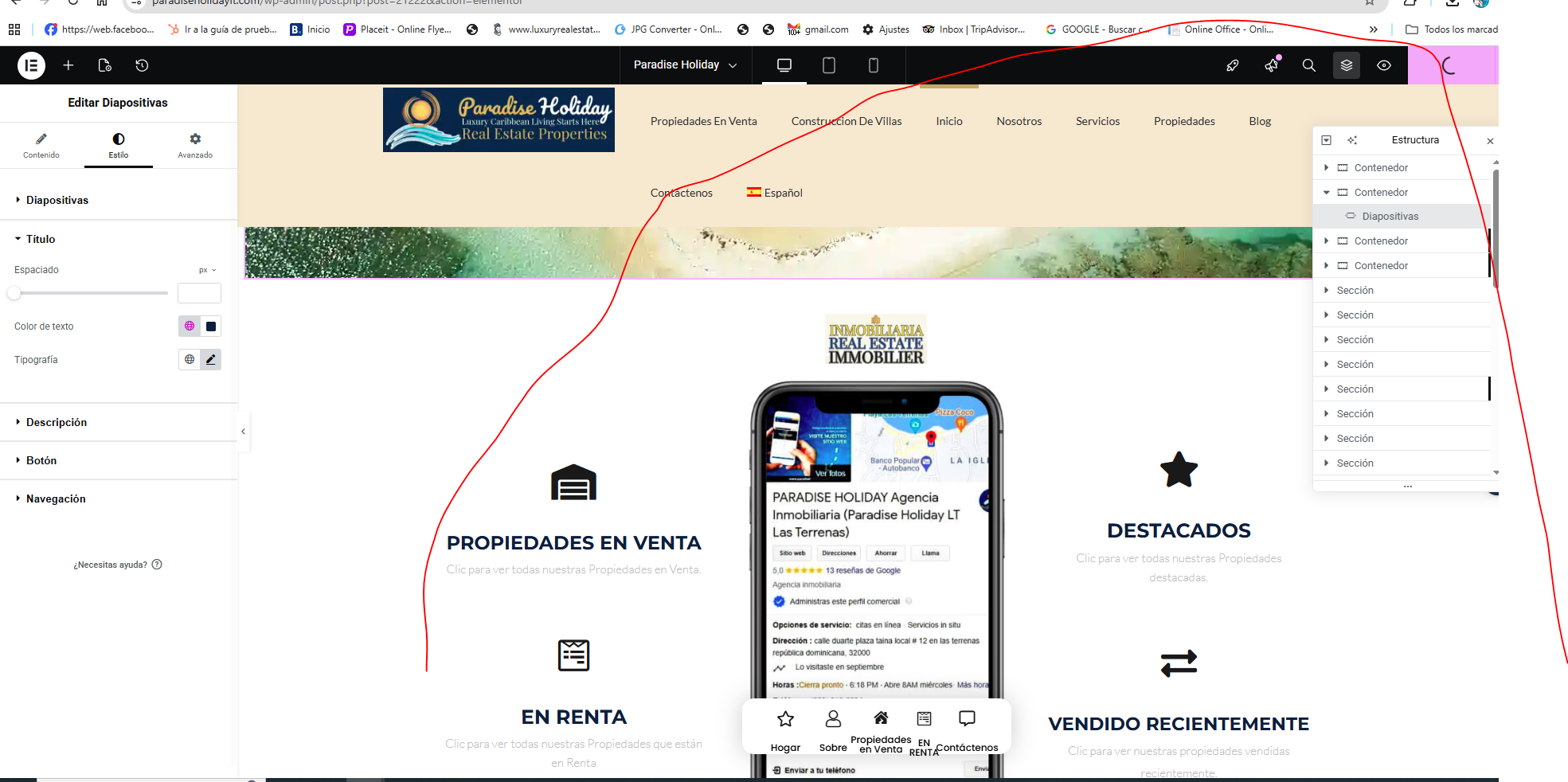Image resolution: width=1568 pixels, height=782 pixels.
Task: Open the Paradise Holiday document dropdown
Action: pos(685,65)
